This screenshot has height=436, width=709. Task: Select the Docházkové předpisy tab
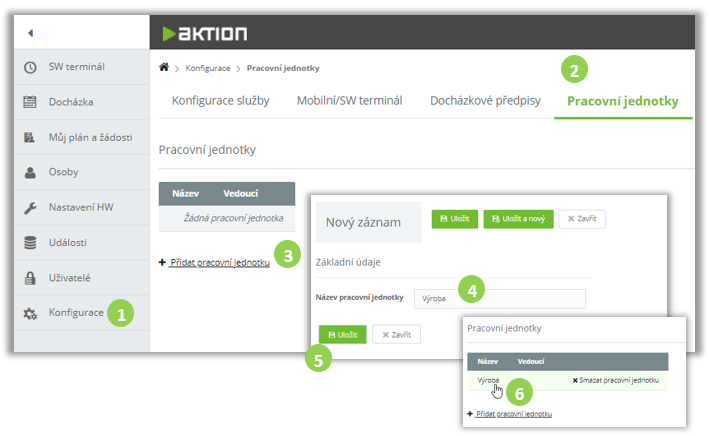click(x=485, y=101)
